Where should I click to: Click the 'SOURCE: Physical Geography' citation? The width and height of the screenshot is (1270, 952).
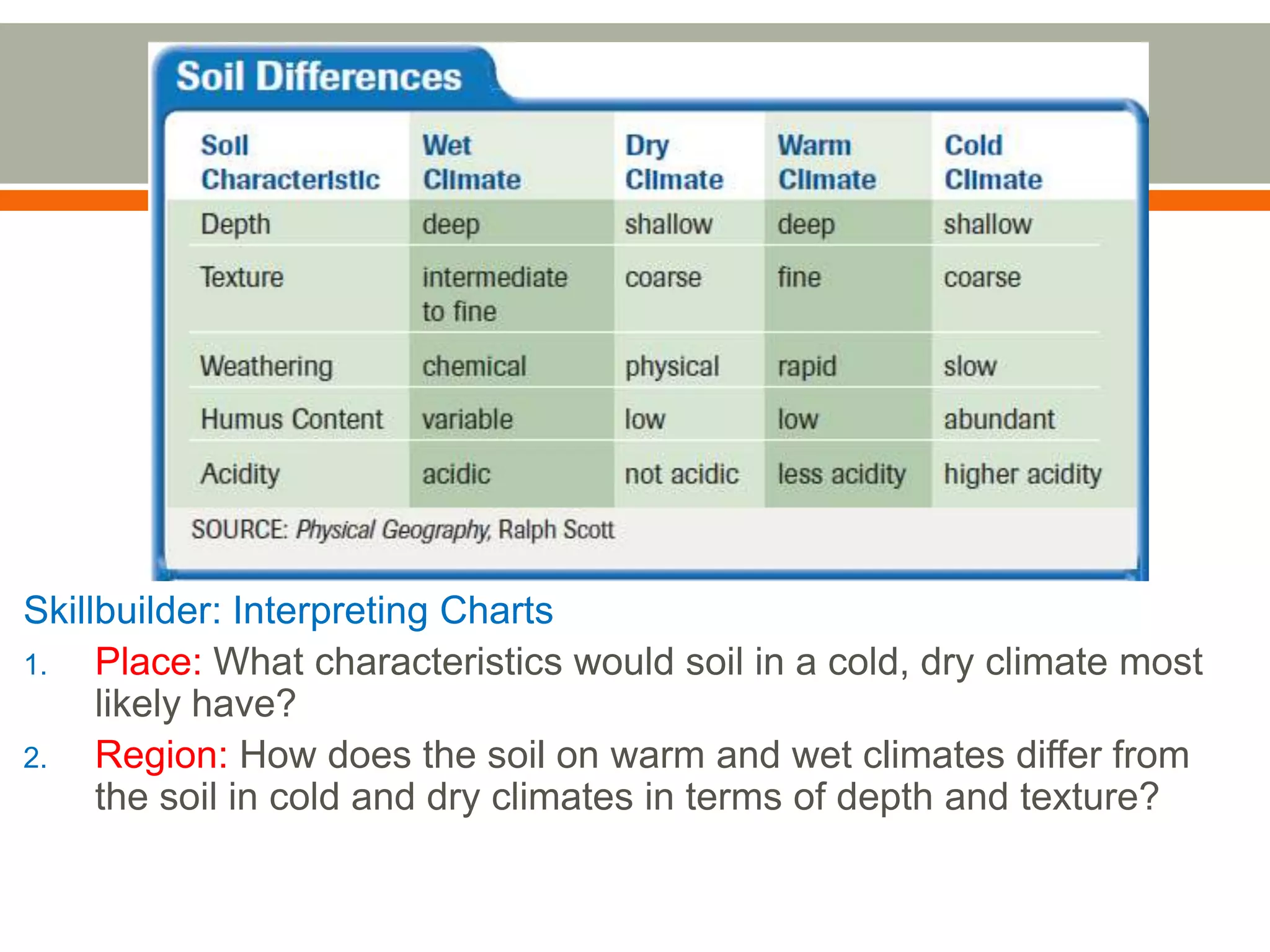click(402, 530)
